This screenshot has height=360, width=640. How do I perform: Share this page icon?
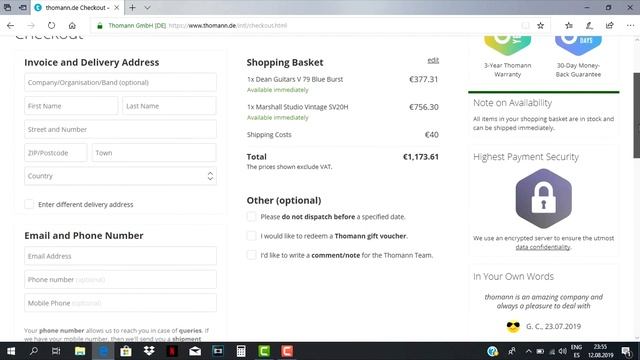pyautogui.click(x=609, y=25)
